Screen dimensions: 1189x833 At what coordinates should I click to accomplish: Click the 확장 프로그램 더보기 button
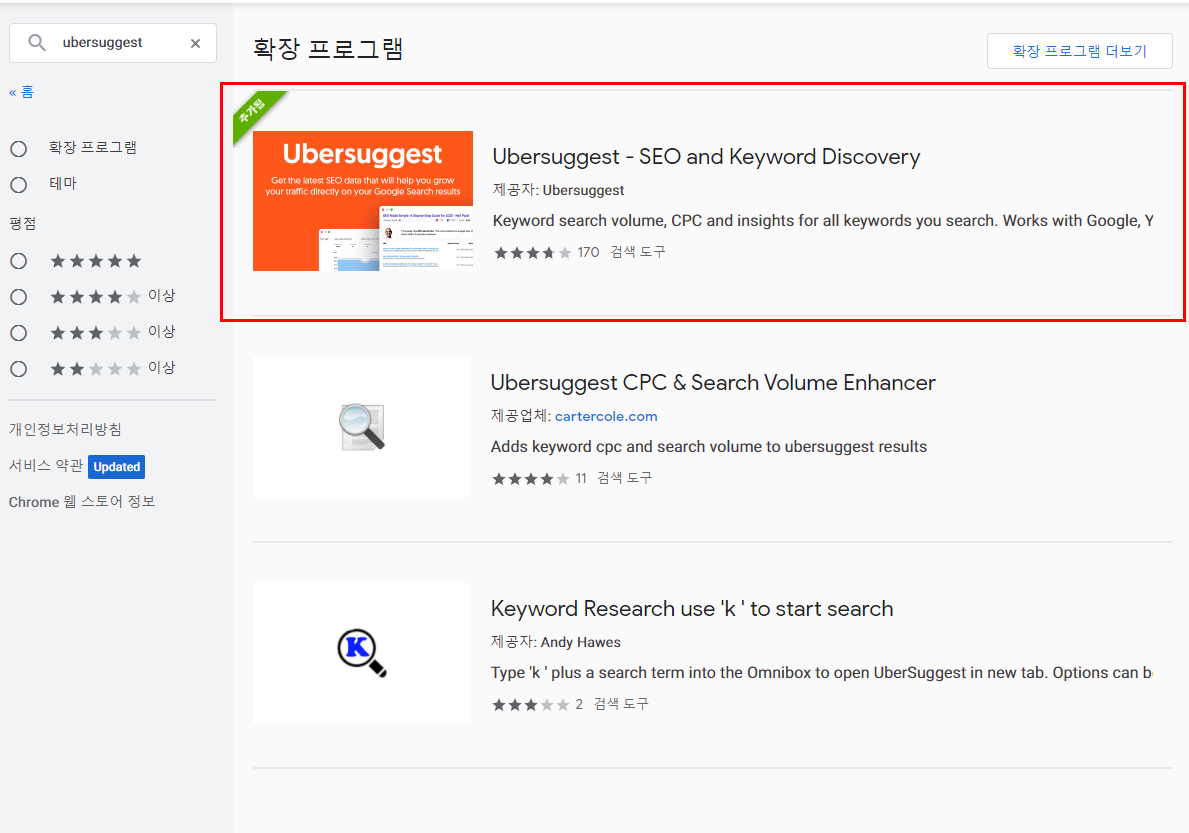click(1079, 51)
